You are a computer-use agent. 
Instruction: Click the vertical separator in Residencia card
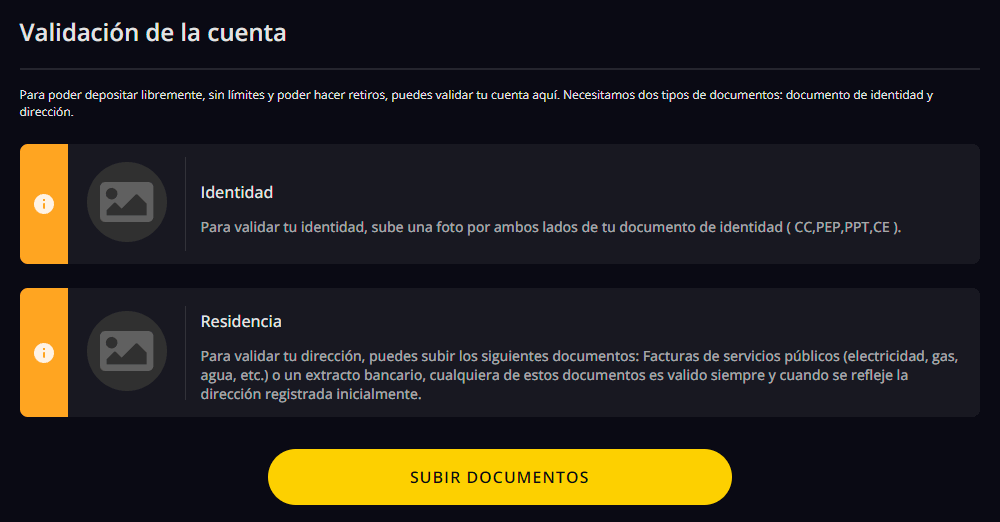[186, 353]
